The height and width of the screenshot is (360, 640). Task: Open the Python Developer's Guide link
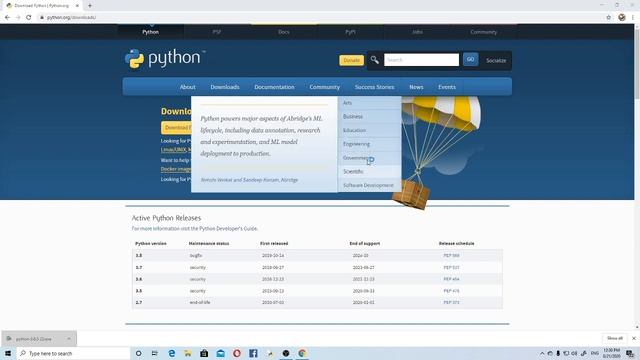[228, 229]
